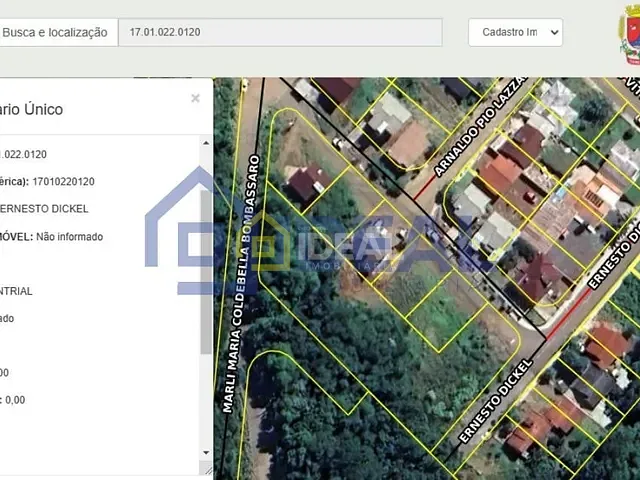Click the MARLI MARIA COLDEBELLA BOMBASSARO street label
This screenshot has height=480, width=640.
(x=241, y=284)
